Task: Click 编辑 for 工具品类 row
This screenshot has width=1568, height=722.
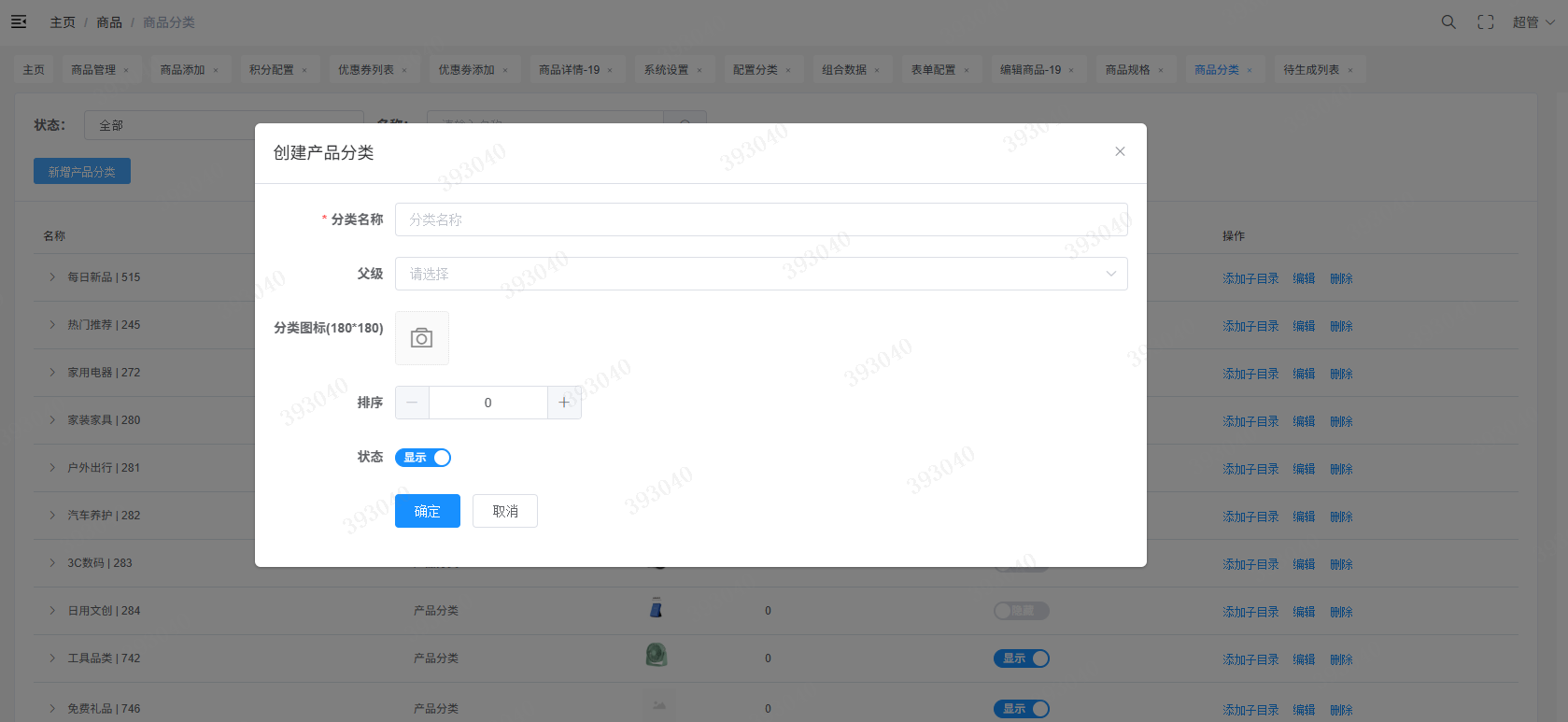Action: click(x=1304, y=659)
